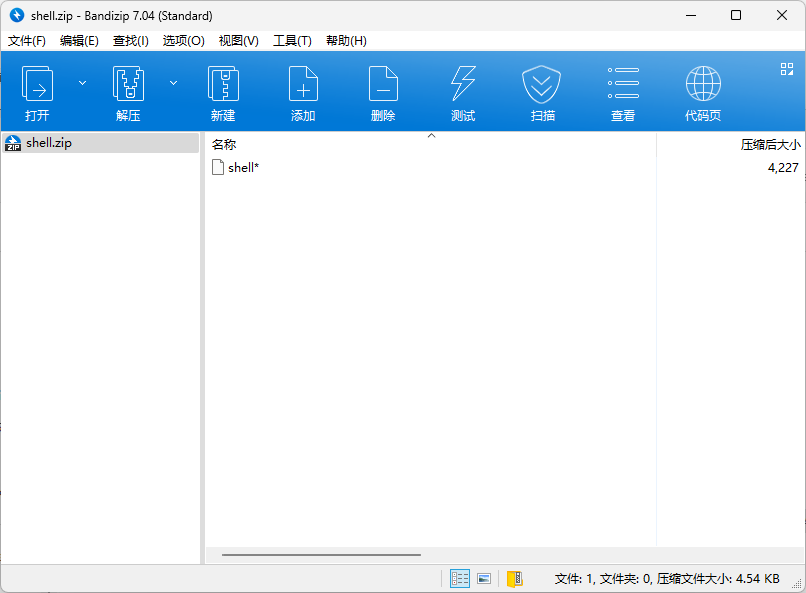Click the yellow archive icon in status bar
Image resolution: width=806 pixels, height=593 pixels.
[514, 578]
